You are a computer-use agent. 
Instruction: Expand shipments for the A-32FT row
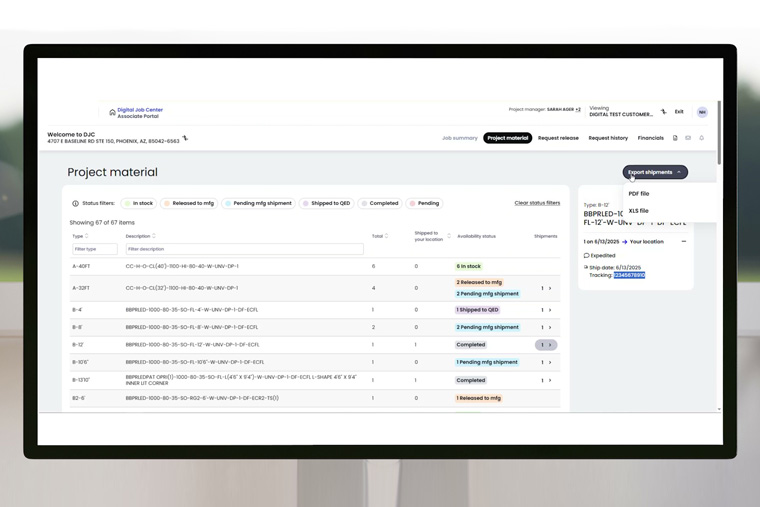coord(546,288)
